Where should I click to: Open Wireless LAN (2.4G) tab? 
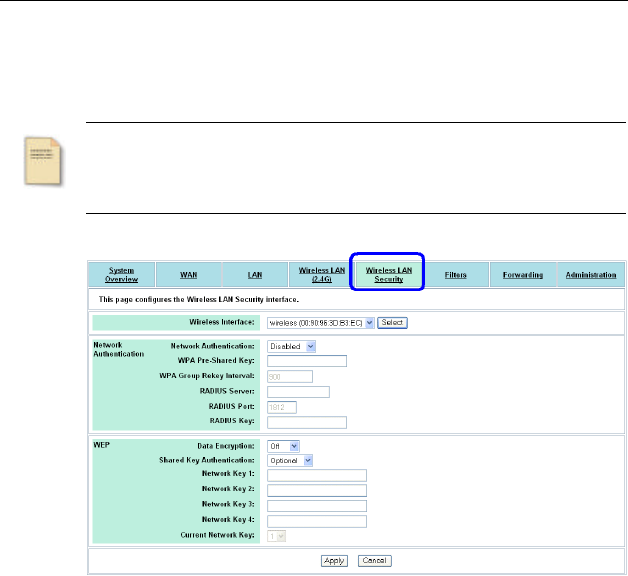320,274
